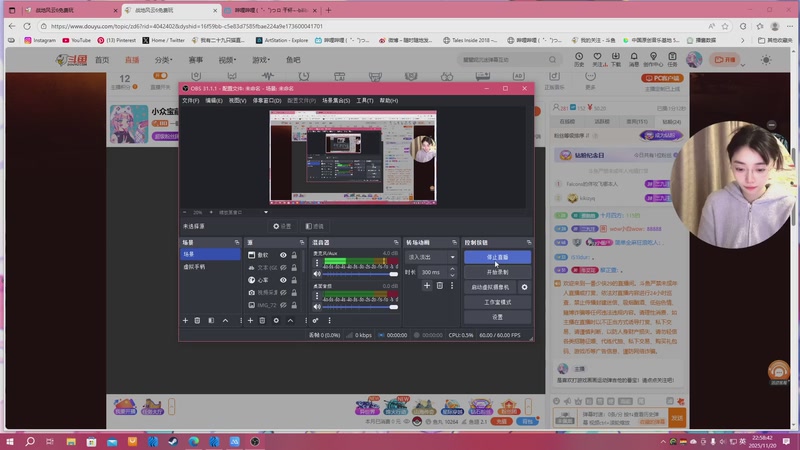Image resolution: width=800 pixels, height=450 pixels.
Task: Start the virtual camera button in OBS
Action: pos(490,287)
